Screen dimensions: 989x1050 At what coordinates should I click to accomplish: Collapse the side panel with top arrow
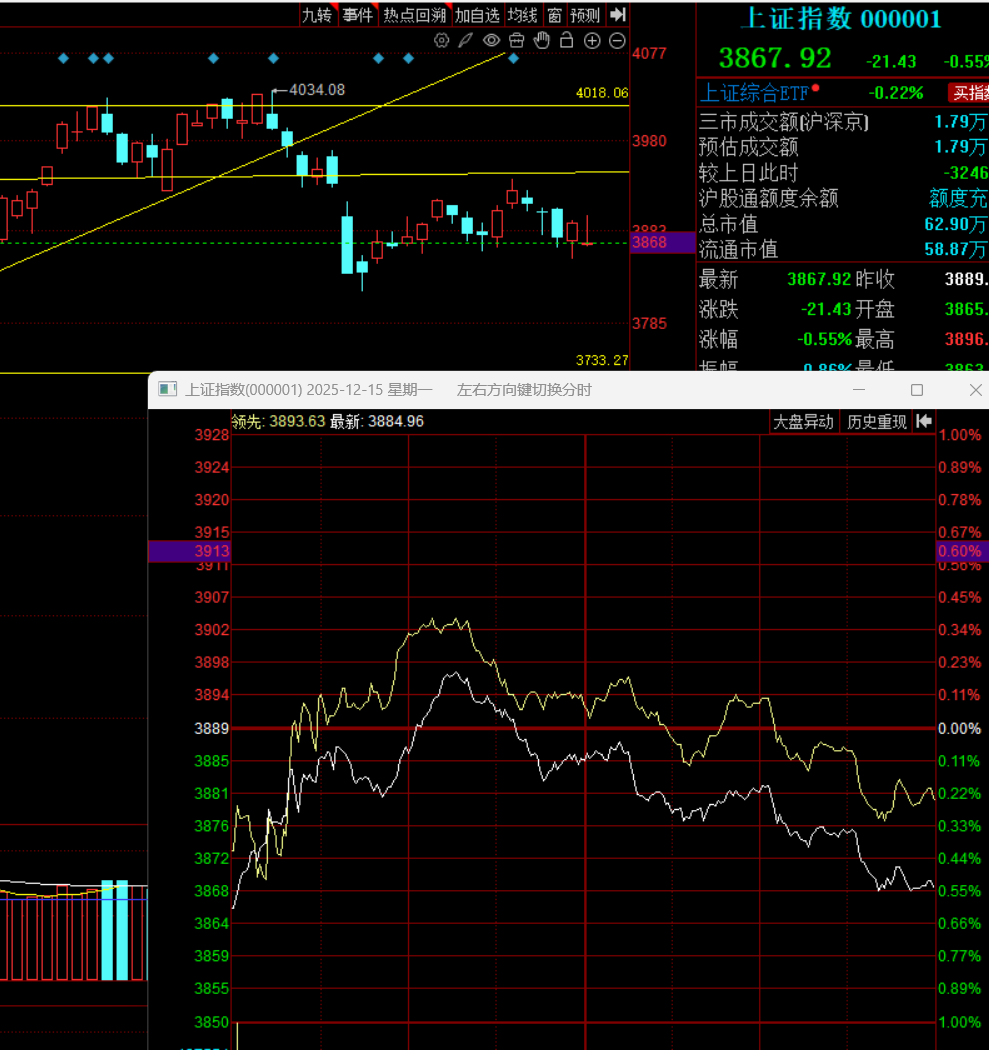pyautogui.click(x=618, y=15)
